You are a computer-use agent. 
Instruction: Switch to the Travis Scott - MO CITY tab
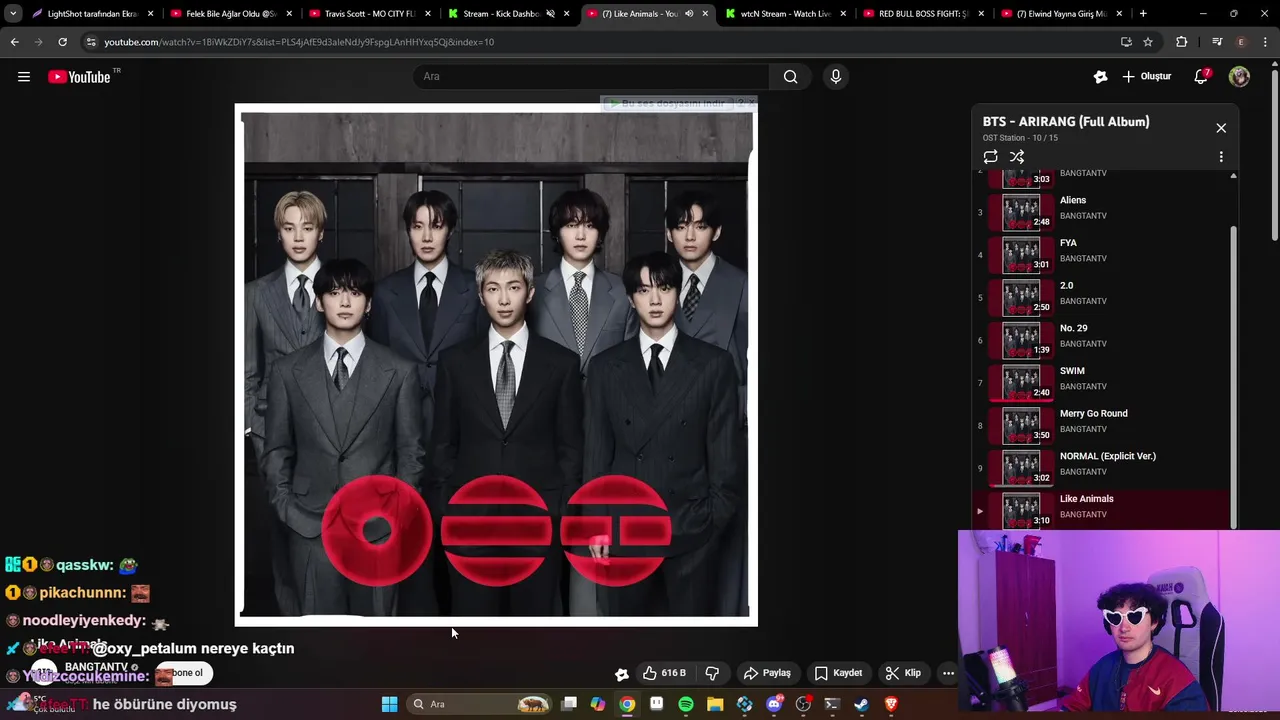pyautogui.click(x=367, y=14)
